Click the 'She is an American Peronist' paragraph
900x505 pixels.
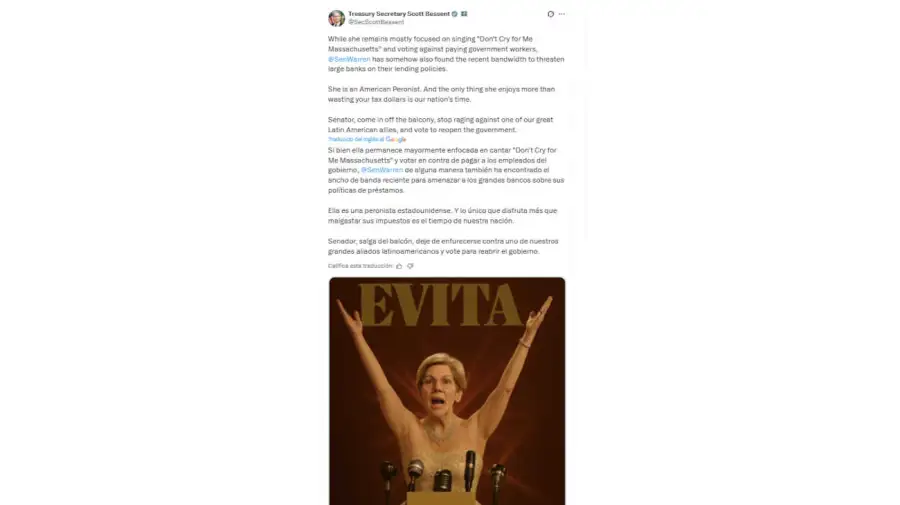tap(441, 94)
